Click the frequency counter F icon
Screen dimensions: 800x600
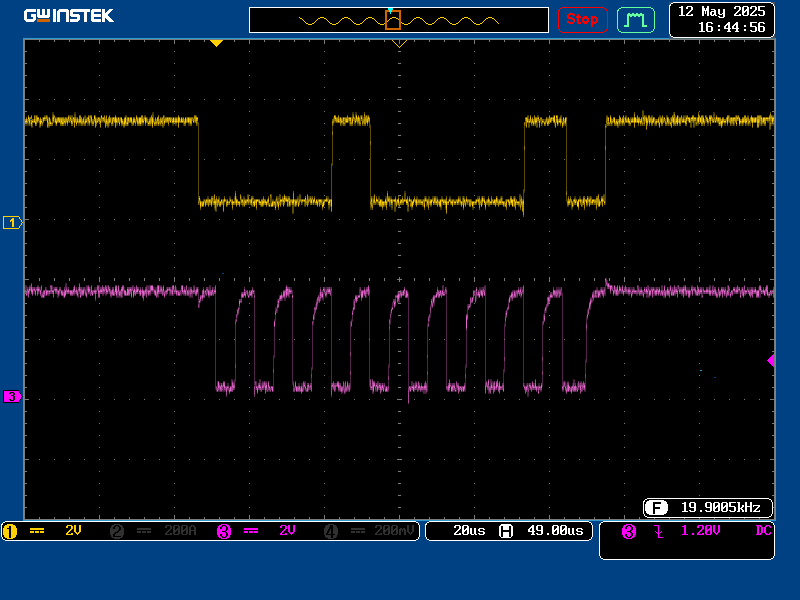coord(656,508)
